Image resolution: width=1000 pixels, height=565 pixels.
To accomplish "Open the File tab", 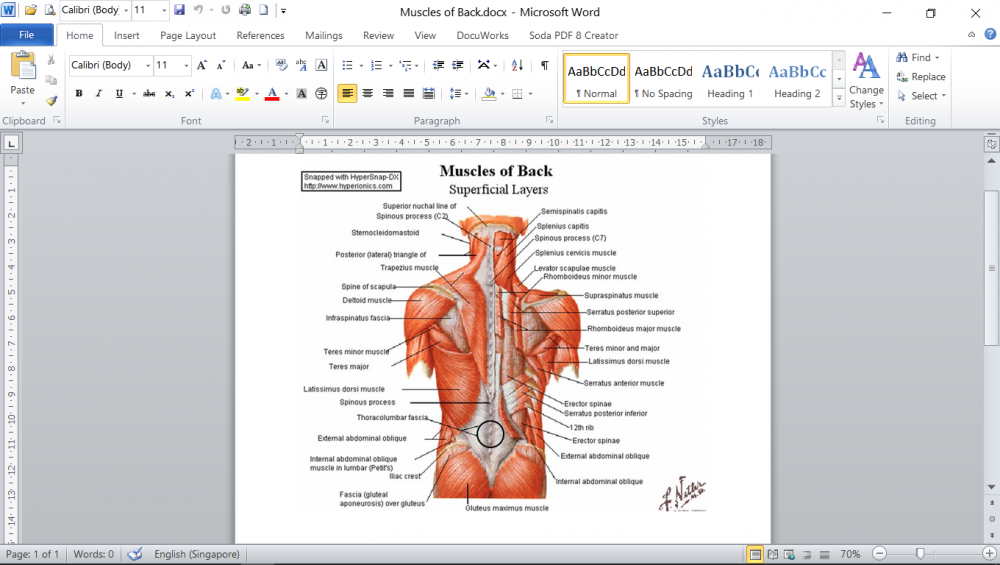I will point(27,35).
